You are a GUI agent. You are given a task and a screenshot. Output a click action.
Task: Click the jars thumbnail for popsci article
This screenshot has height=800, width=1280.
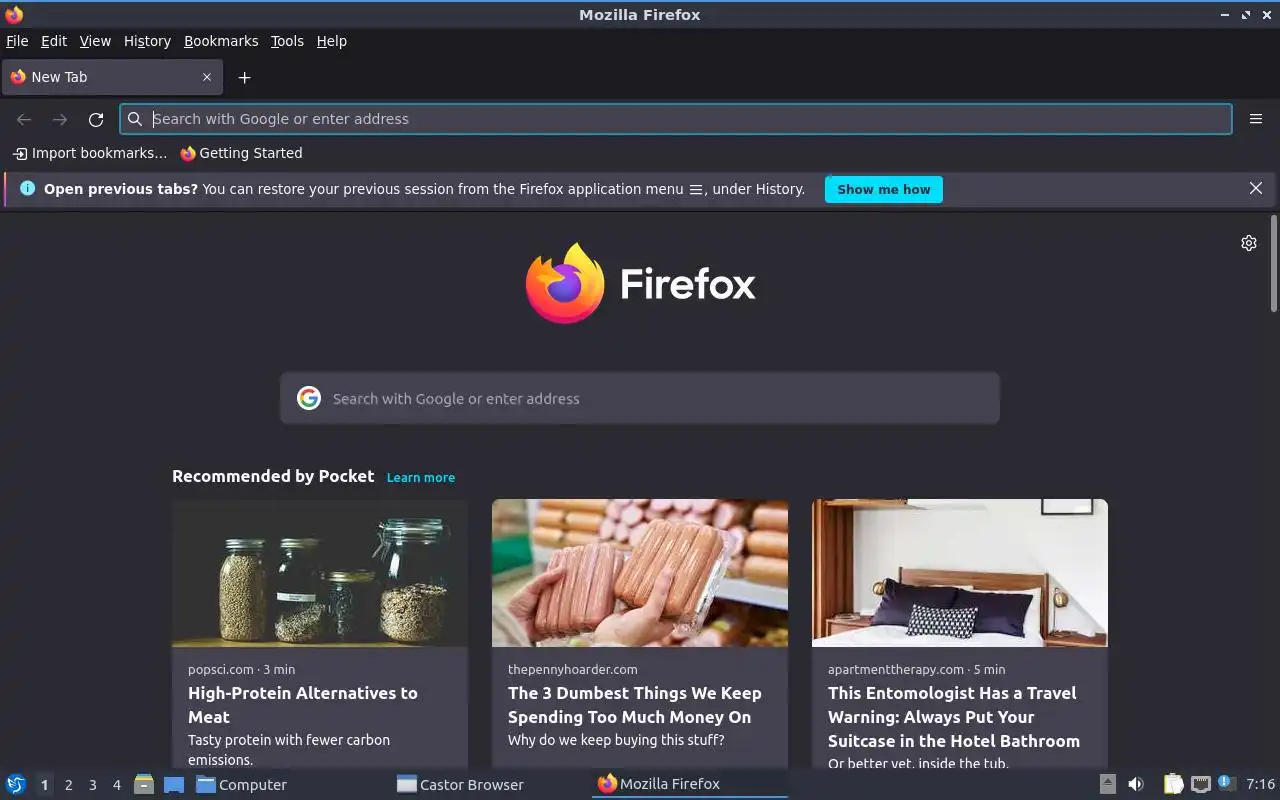pyautogui.click(x=320, y=573)
